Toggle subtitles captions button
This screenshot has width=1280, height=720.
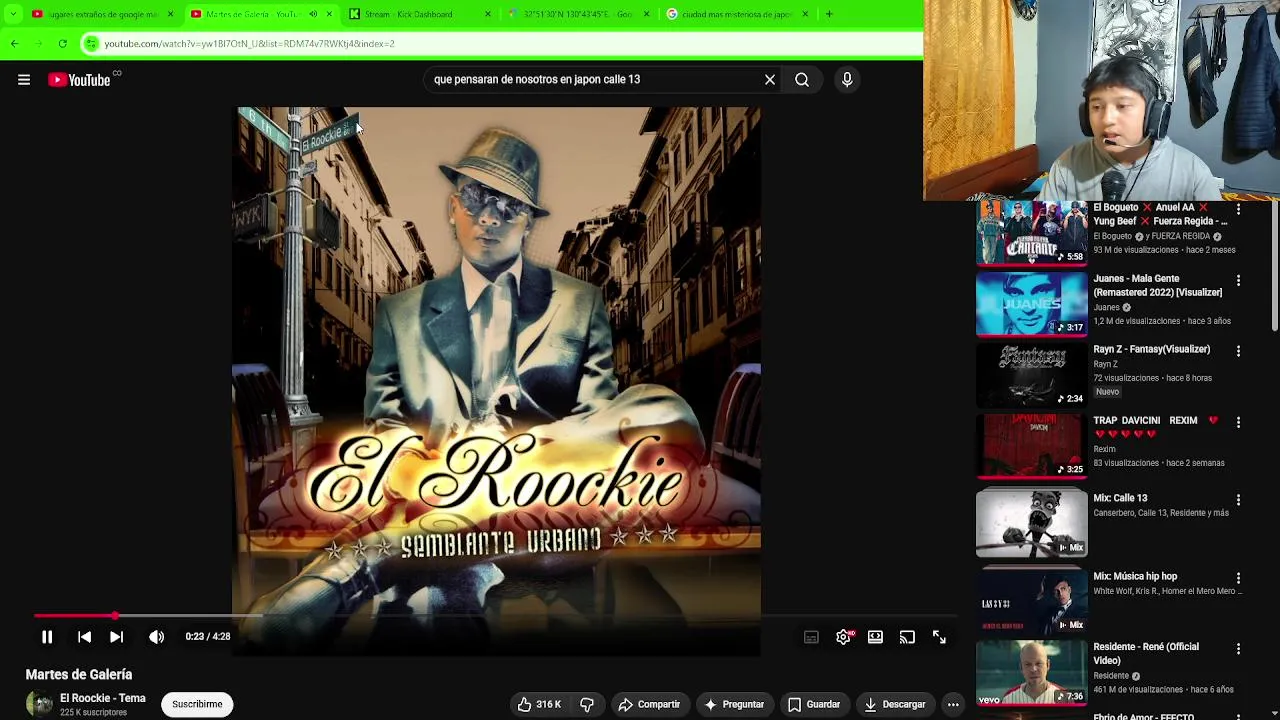click(811, 637)
